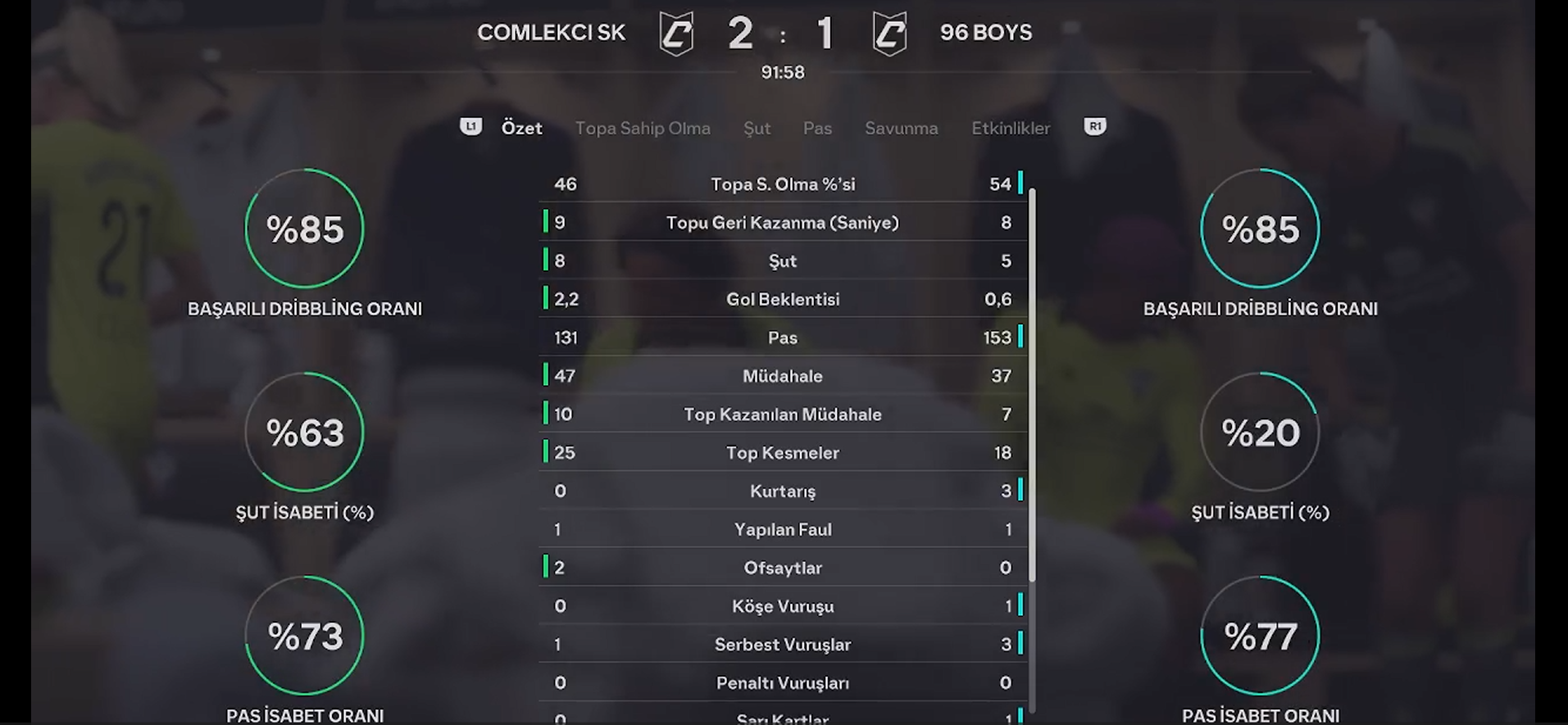The height and width of the screenshot is (725, 1568).
Task: Show the Etkinlikler tab
Action: [1010, 128]
